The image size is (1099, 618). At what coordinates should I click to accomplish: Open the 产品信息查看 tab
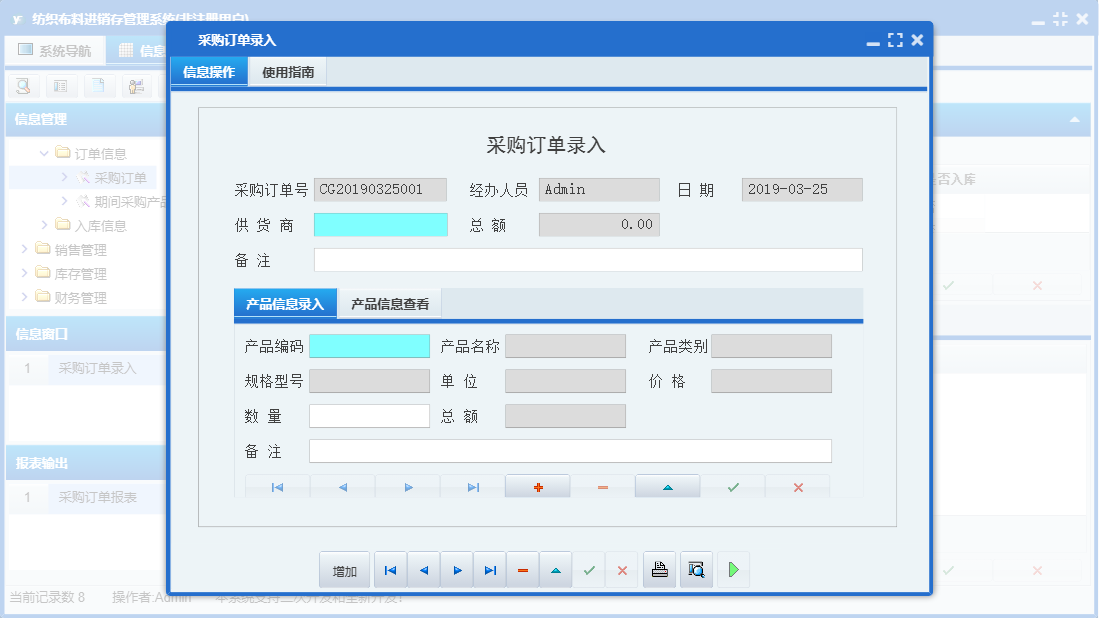[x=390, y=303]
